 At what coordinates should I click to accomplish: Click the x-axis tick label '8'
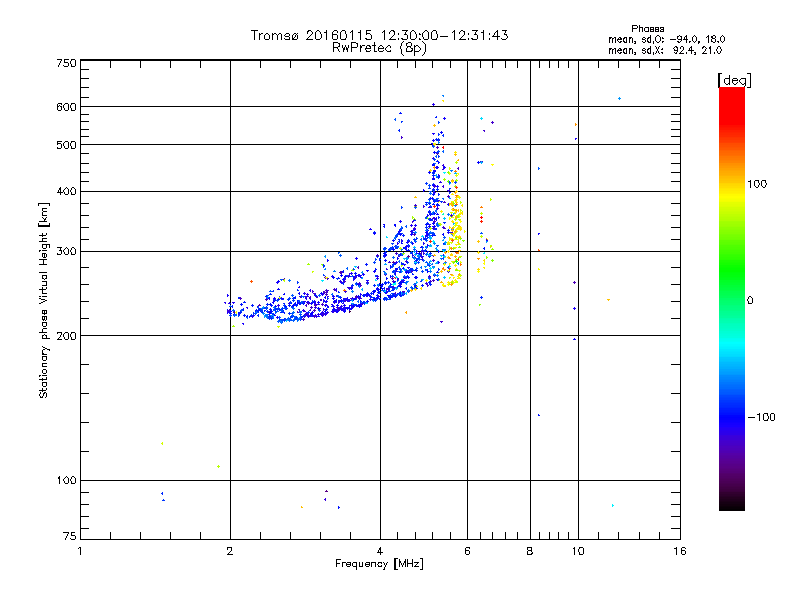point(530,551)
